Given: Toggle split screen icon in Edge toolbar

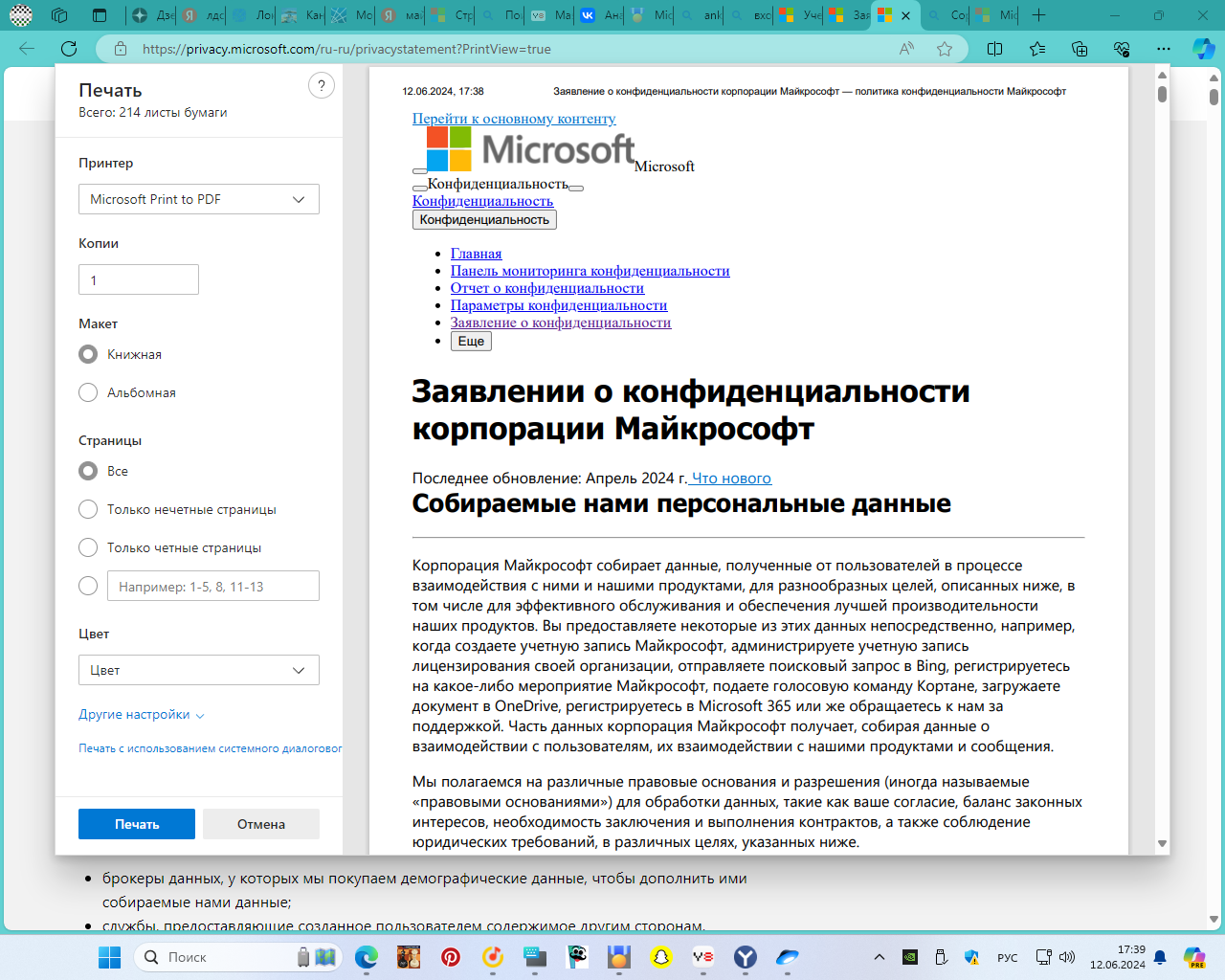Looking at the screenshot, I should 995,49.
